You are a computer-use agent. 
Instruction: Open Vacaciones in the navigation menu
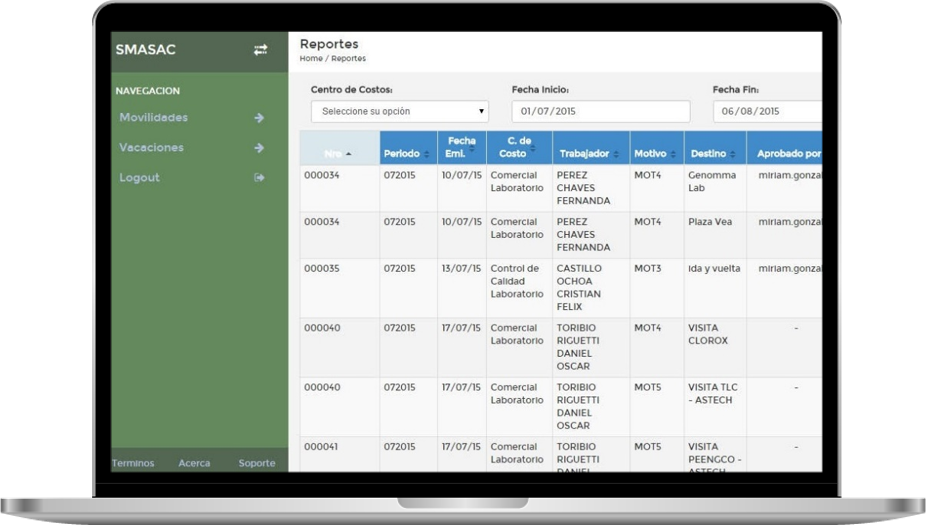click(151, 148)
